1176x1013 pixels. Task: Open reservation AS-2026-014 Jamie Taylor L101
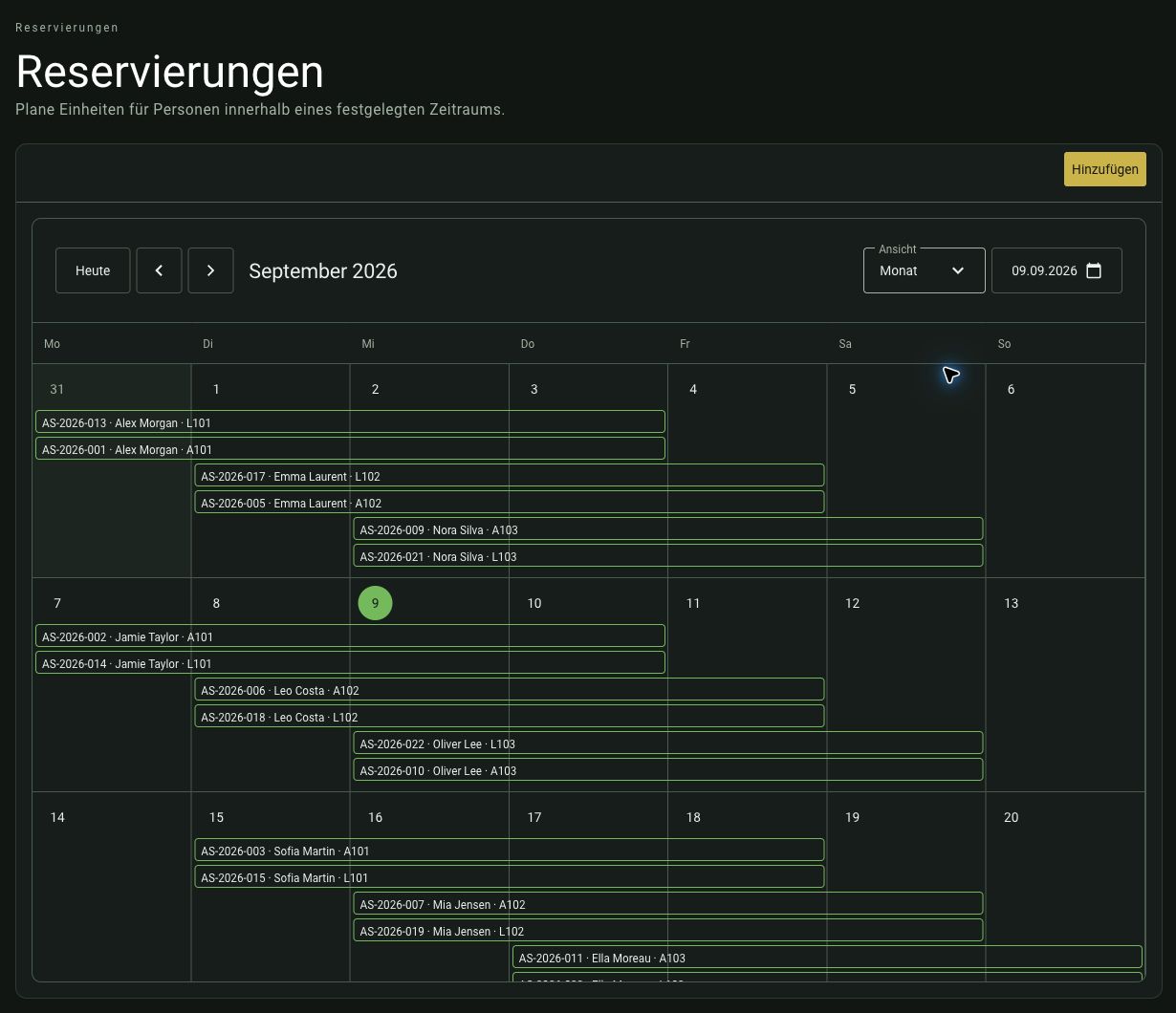[x=350, y=662]
